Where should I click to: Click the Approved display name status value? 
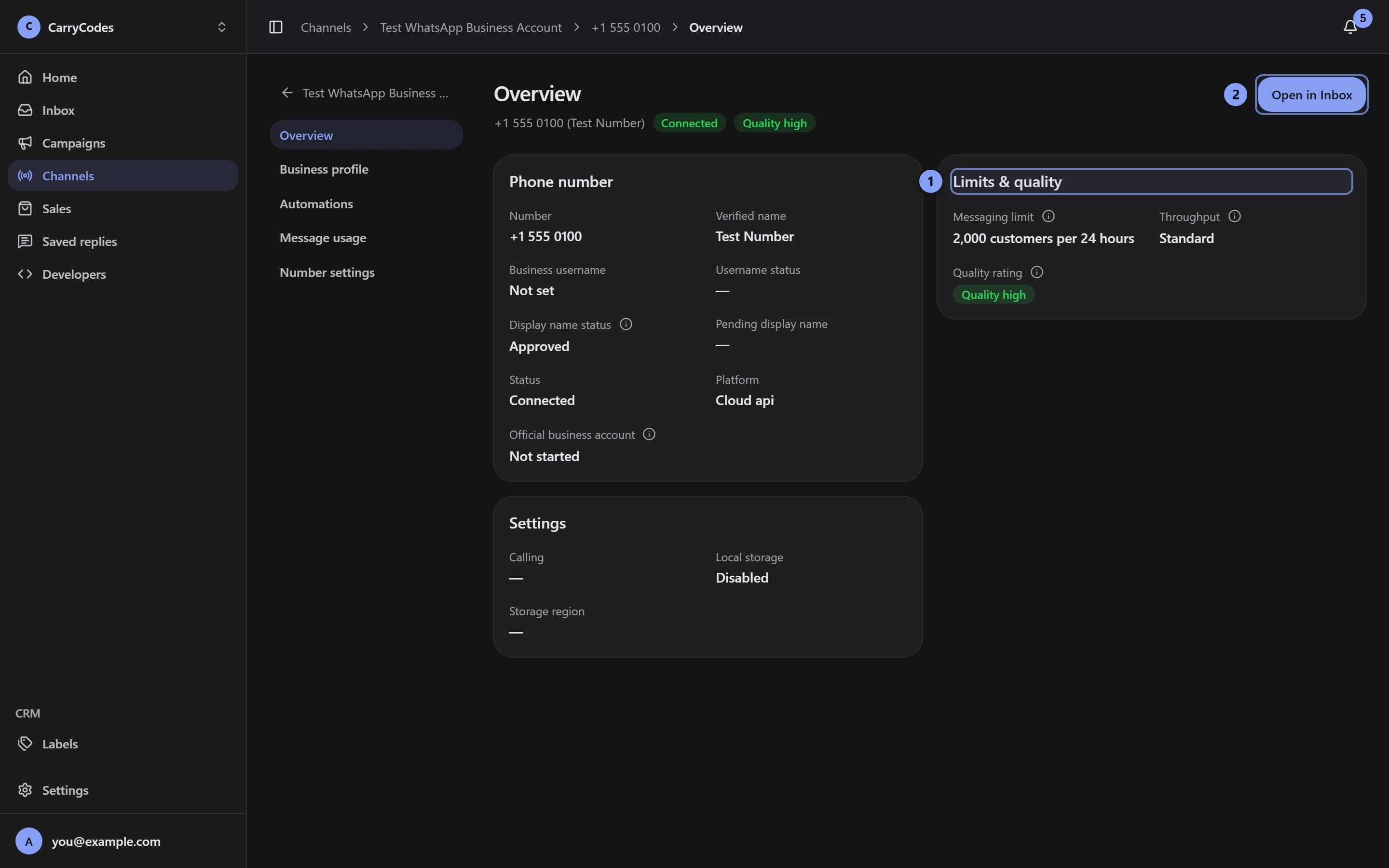point(539,346)
